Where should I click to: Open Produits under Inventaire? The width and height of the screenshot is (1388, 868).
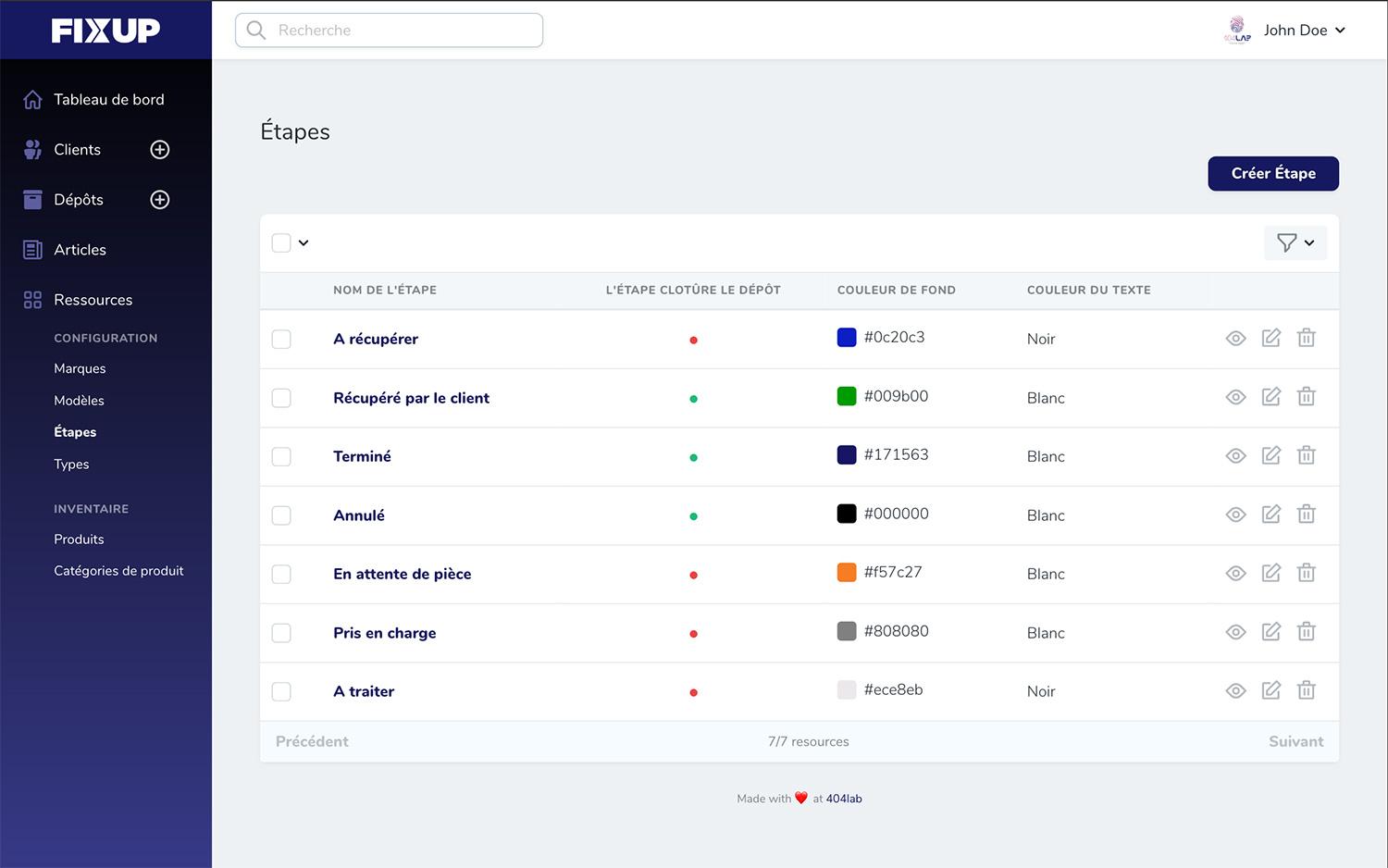[79, 539]
